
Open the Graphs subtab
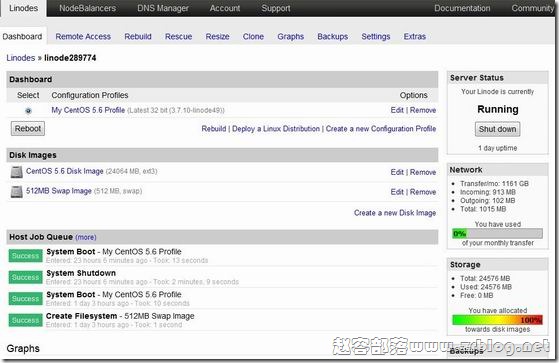point(291,36)
